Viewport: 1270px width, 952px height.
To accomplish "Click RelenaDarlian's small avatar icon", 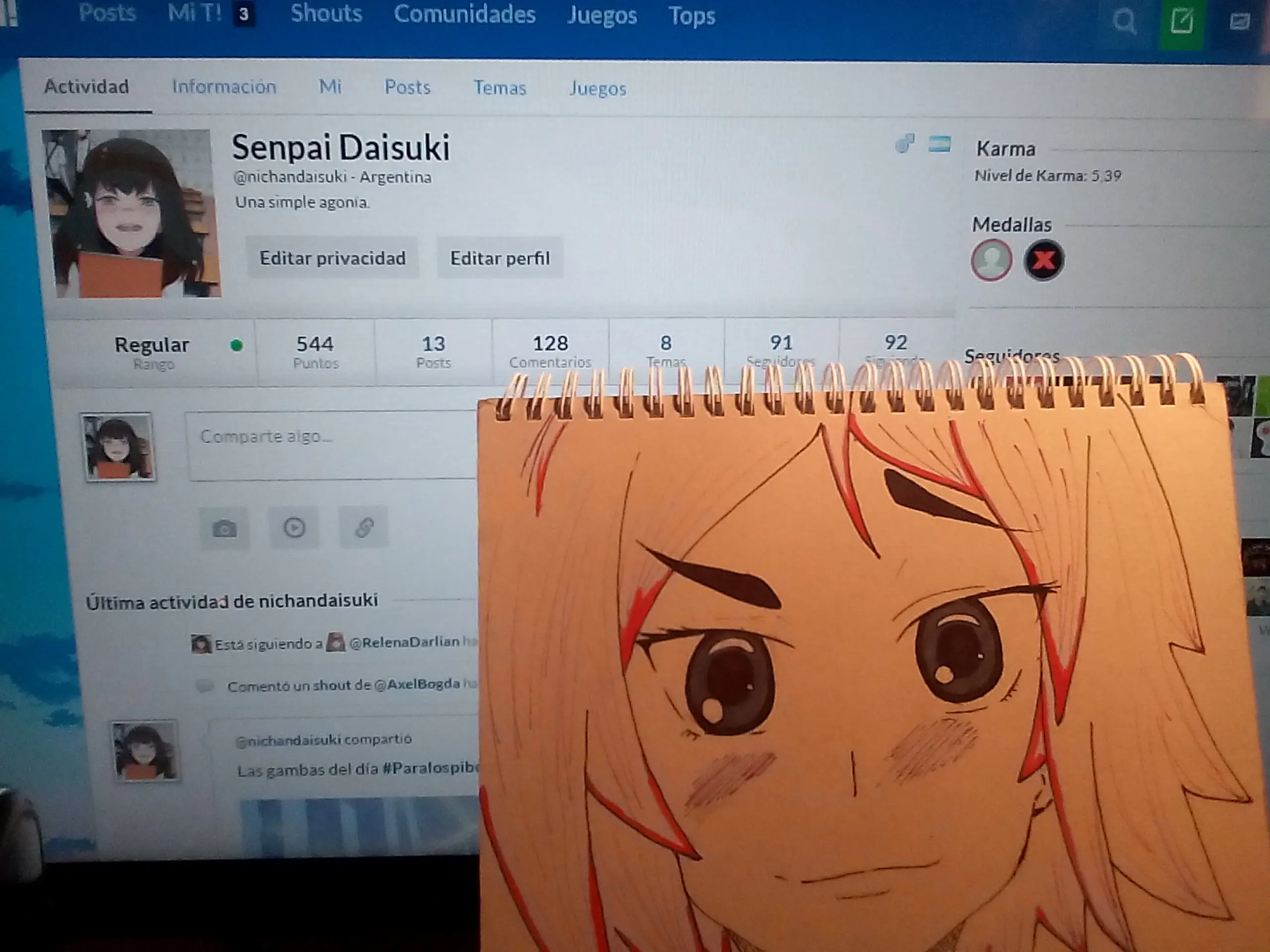I will (x=336, y=642).
